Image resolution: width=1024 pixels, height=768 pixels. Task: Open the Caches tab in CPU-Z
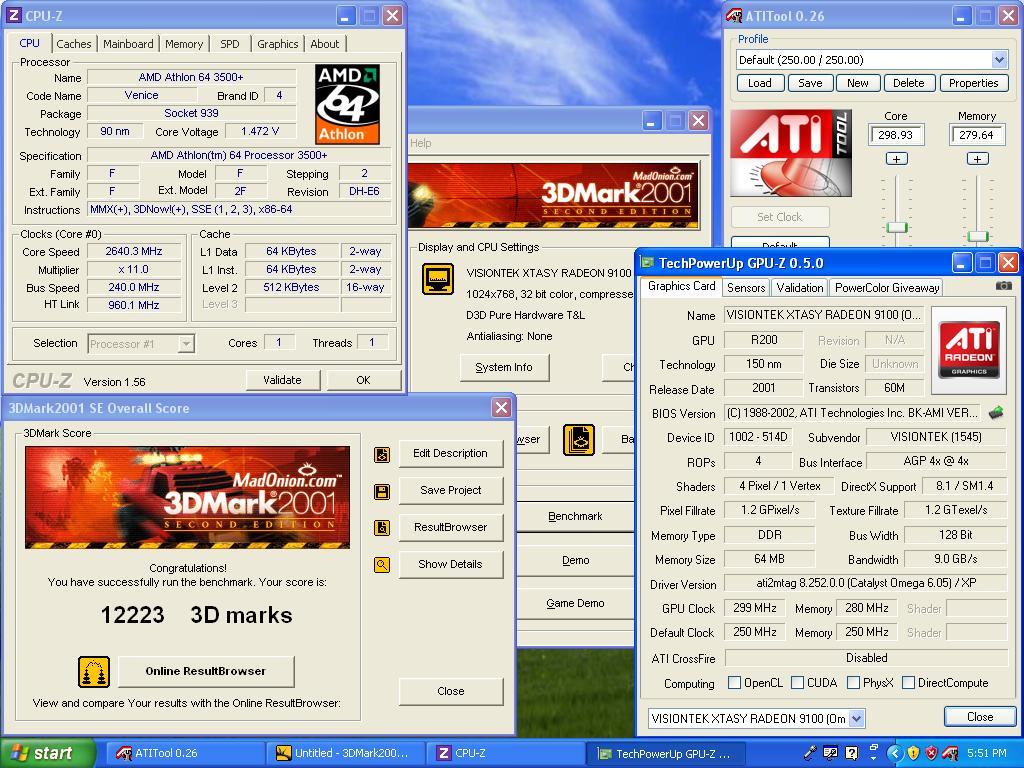74,44
